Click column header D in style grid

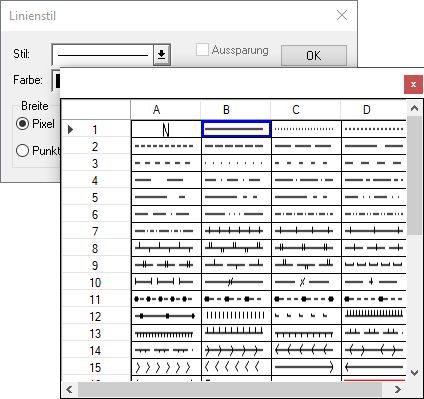tap(374, 110)
